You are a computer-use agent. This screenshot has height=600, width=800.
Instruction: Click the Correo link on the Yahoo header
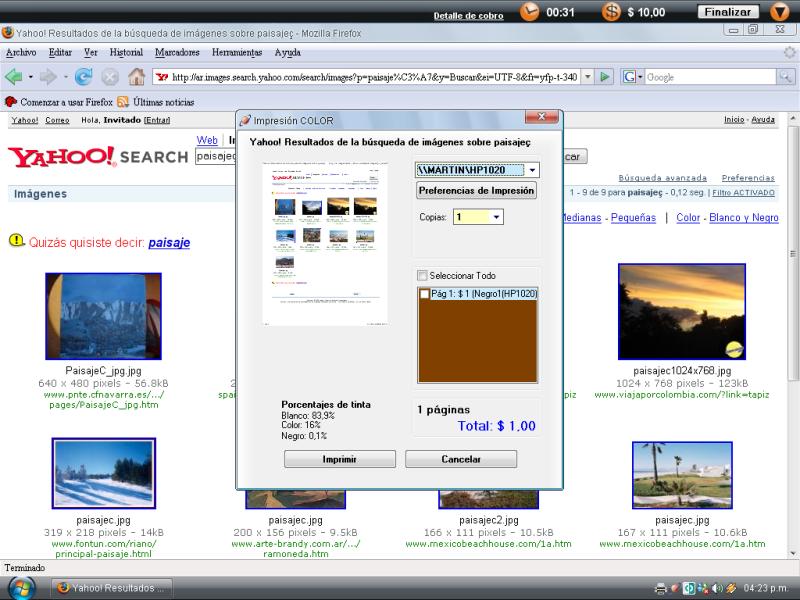point(57,120)
